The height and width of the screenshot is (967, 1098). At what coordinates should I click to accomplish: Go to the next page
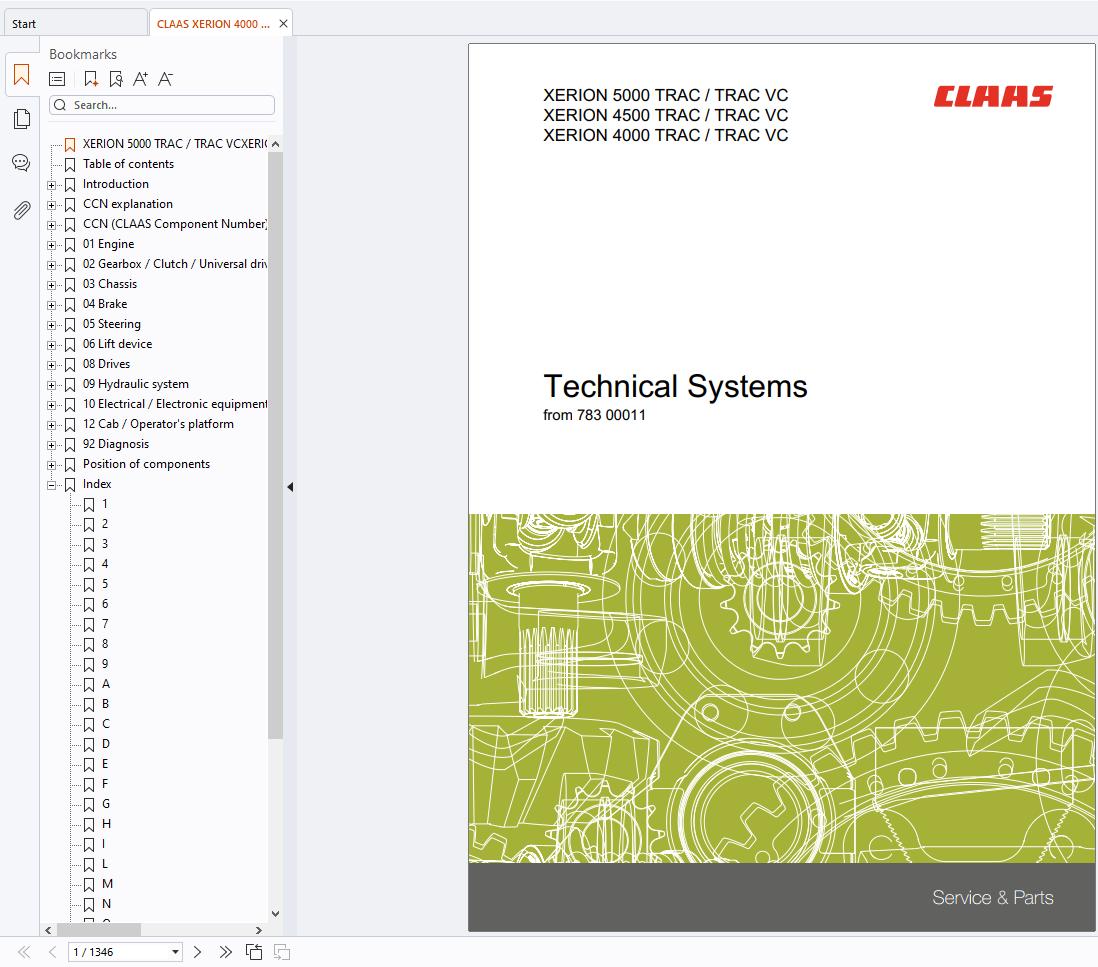point(197,952)
